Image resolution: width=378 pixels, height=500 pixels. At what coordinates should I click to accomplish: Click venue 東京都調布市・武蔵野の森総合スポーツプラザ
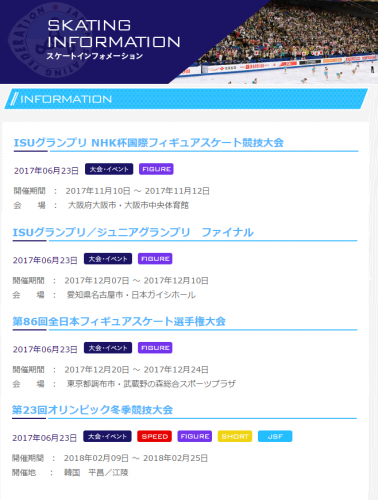coord(151,384)
